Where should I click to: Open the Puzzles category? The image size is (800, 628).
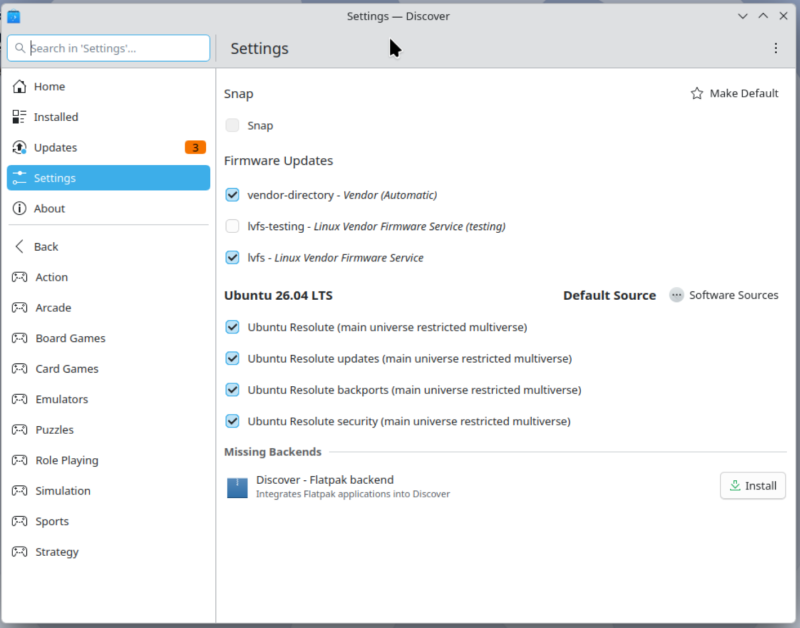[x=54, y=430]
